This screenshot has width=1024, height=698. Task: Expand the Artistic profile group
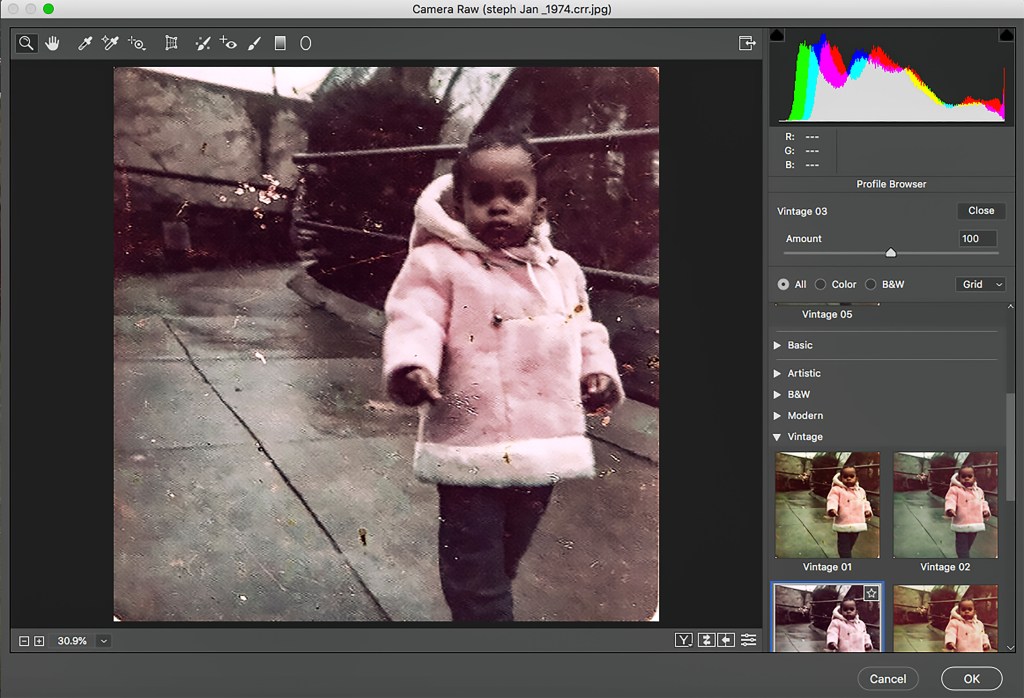click(x=778, y=373)
